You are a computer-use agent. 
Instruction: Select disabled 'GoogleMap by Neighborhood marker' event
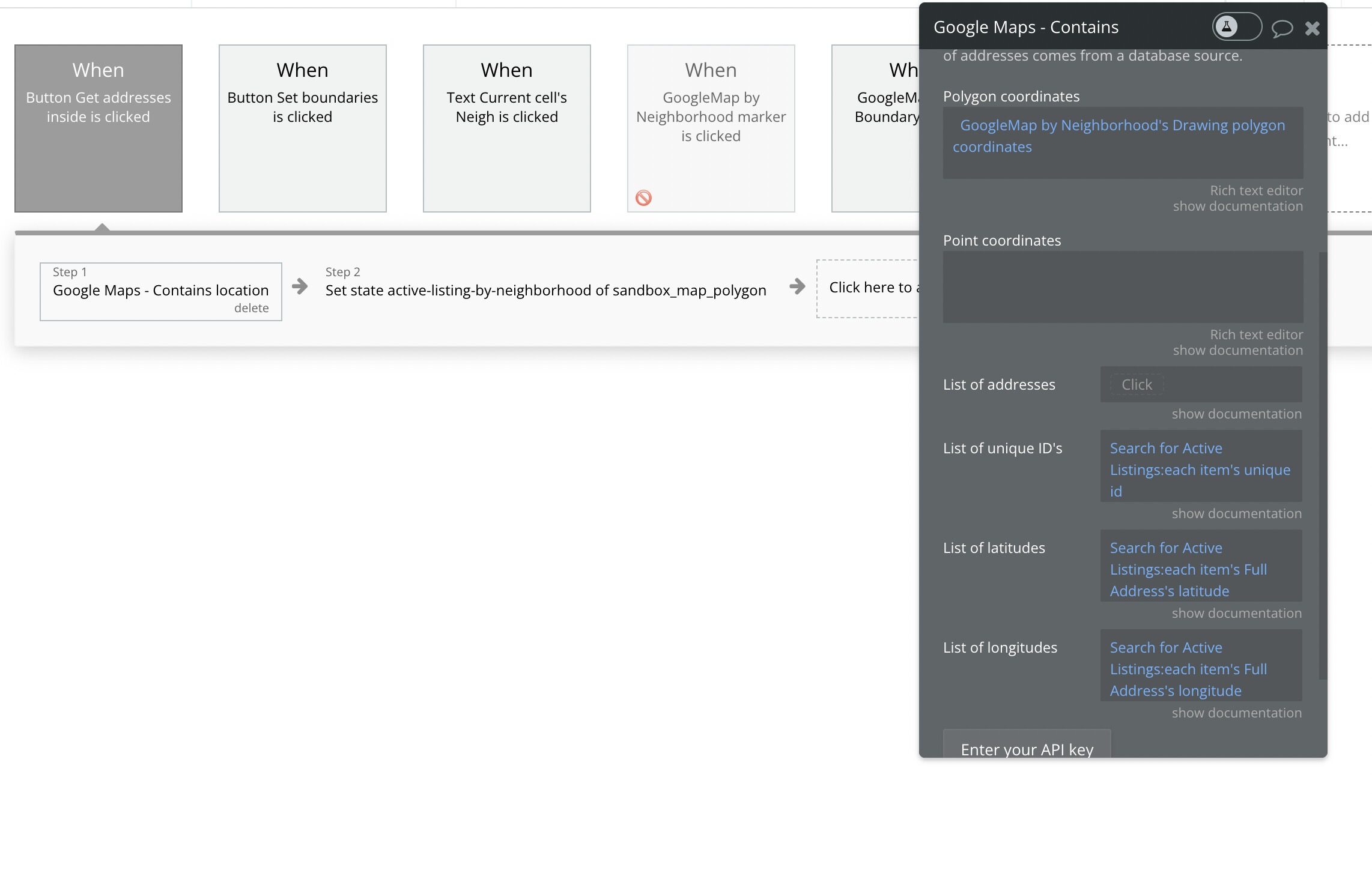(711, 128)
